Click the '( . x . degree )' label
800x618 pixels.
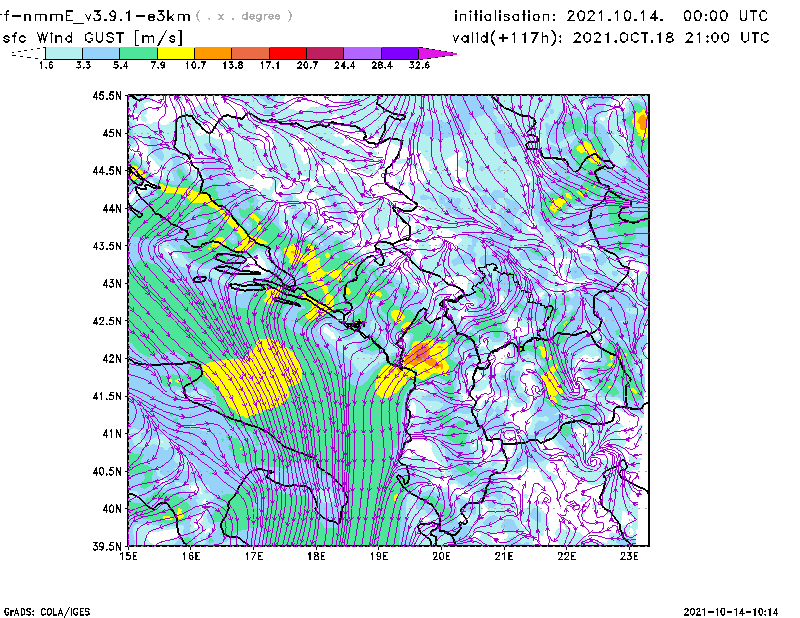244,16
